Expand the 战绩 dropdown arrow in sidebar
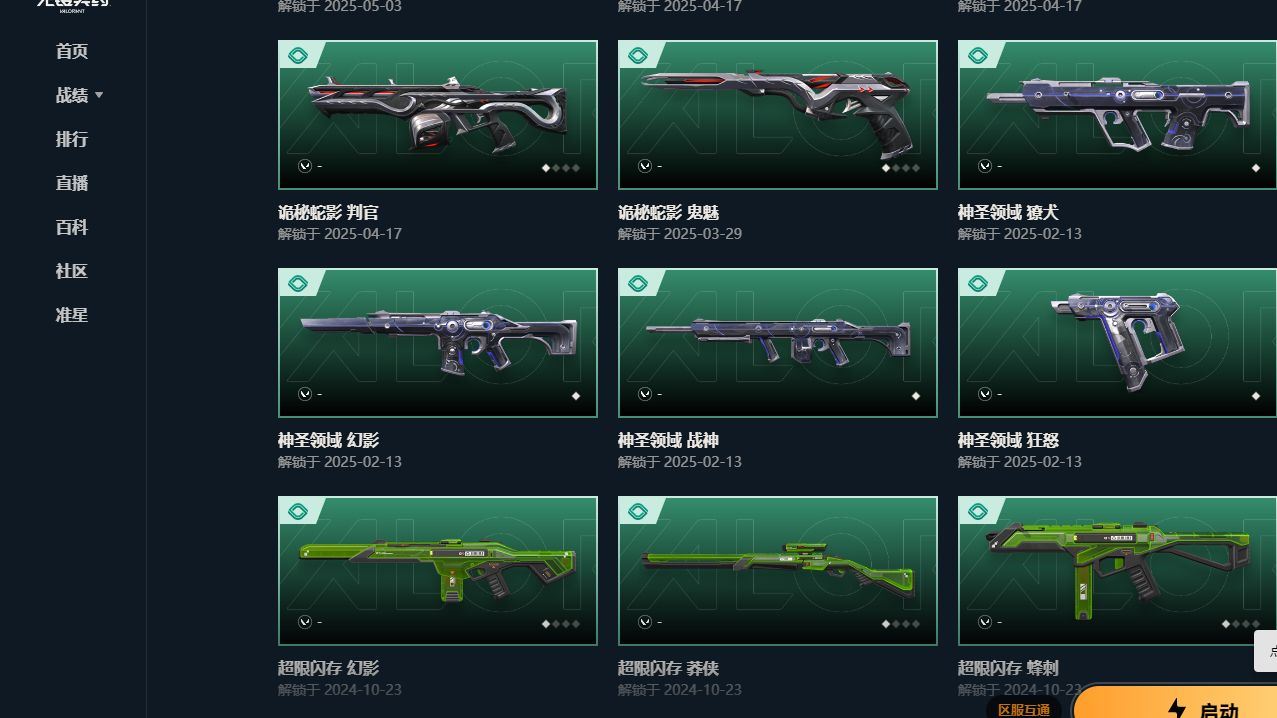The image size is (1277, 718). click(x=99, y=95)
